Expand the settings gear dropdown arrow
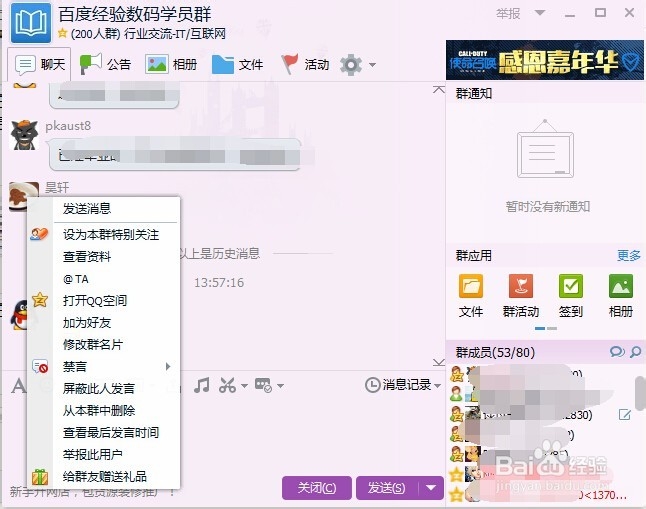Viewport: 646px width, 509px height. (x=372, y=65)
